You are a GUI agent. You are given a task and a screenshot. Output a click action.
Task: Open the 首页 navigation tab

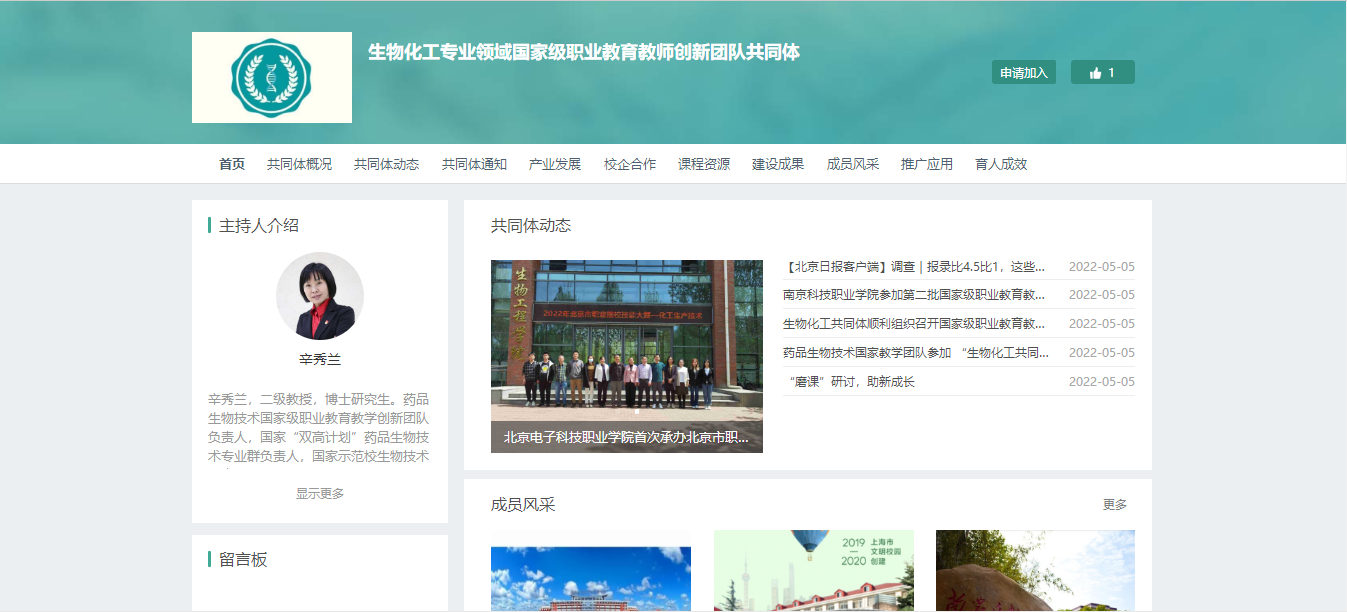tap(232, 164)
